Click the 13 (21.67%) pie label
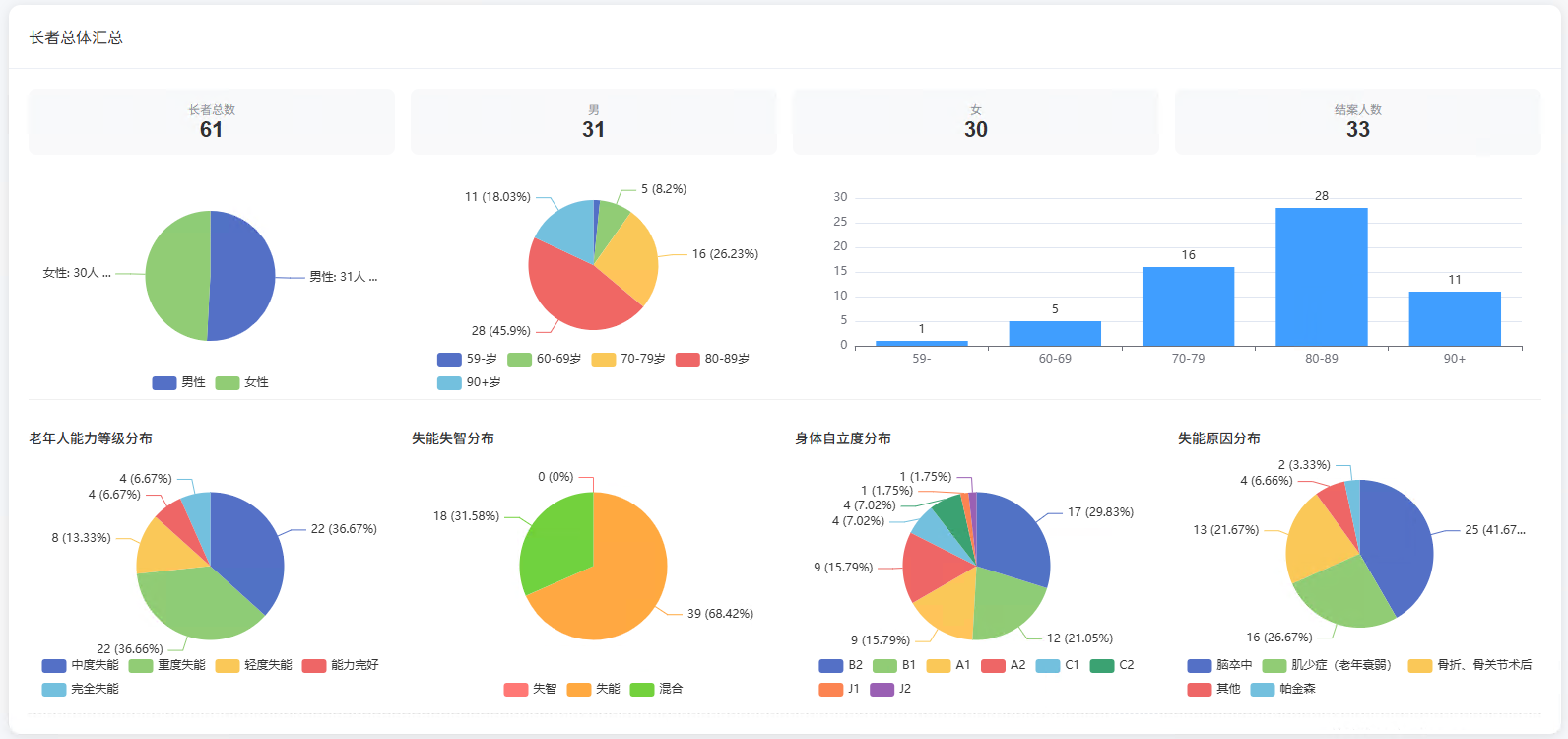 click(1226, 530)
